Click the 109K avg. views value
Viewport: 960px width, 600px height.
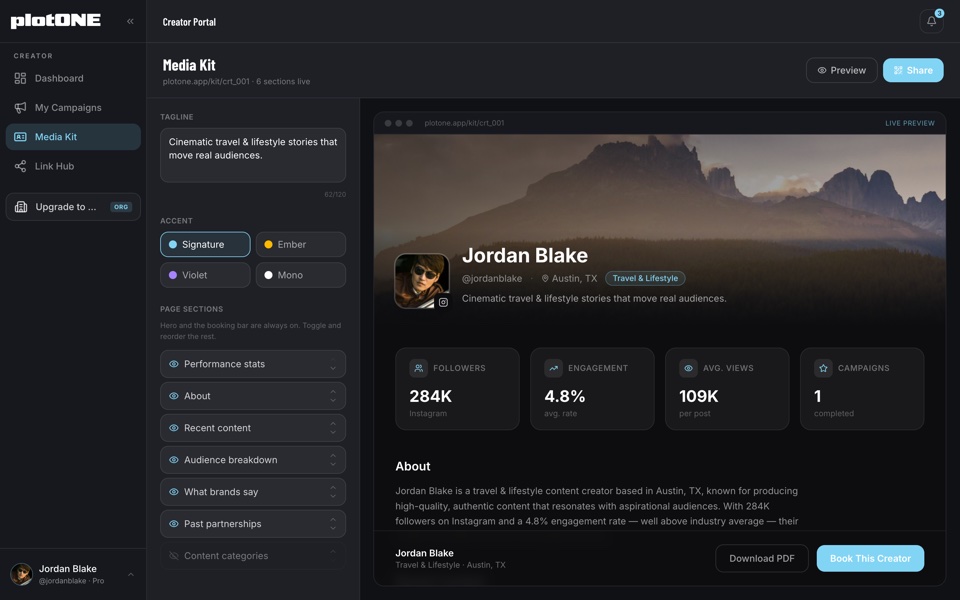point(699,396)
